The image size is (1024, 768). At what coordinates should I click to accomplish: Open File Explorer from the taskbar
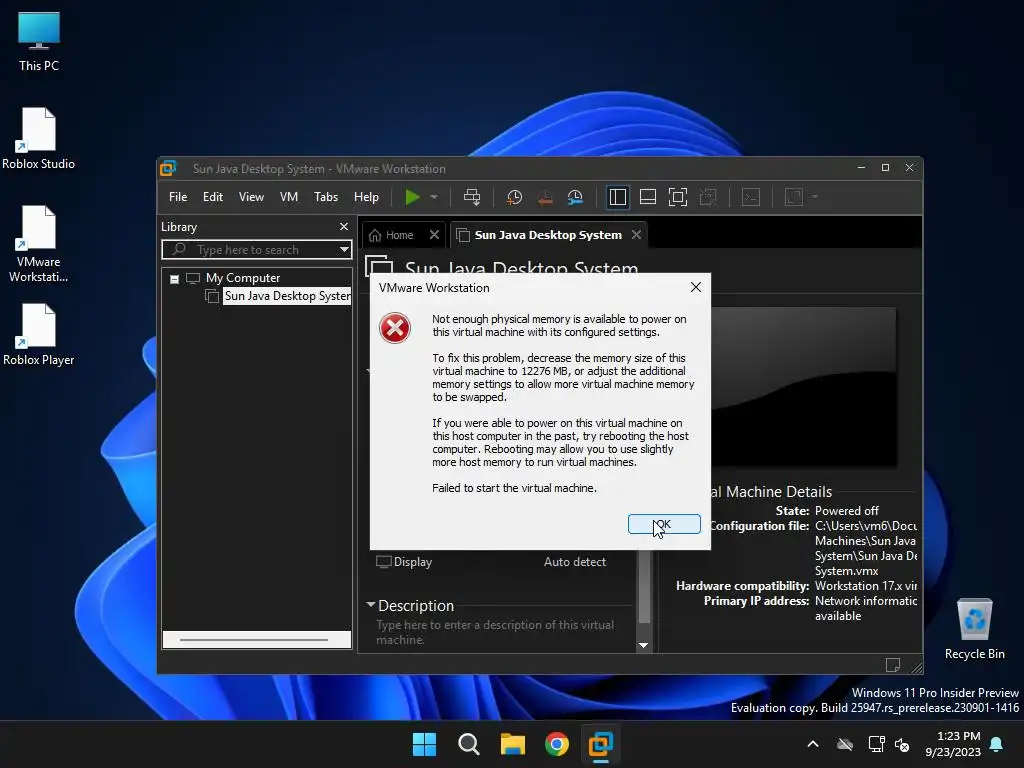(513, 744)
